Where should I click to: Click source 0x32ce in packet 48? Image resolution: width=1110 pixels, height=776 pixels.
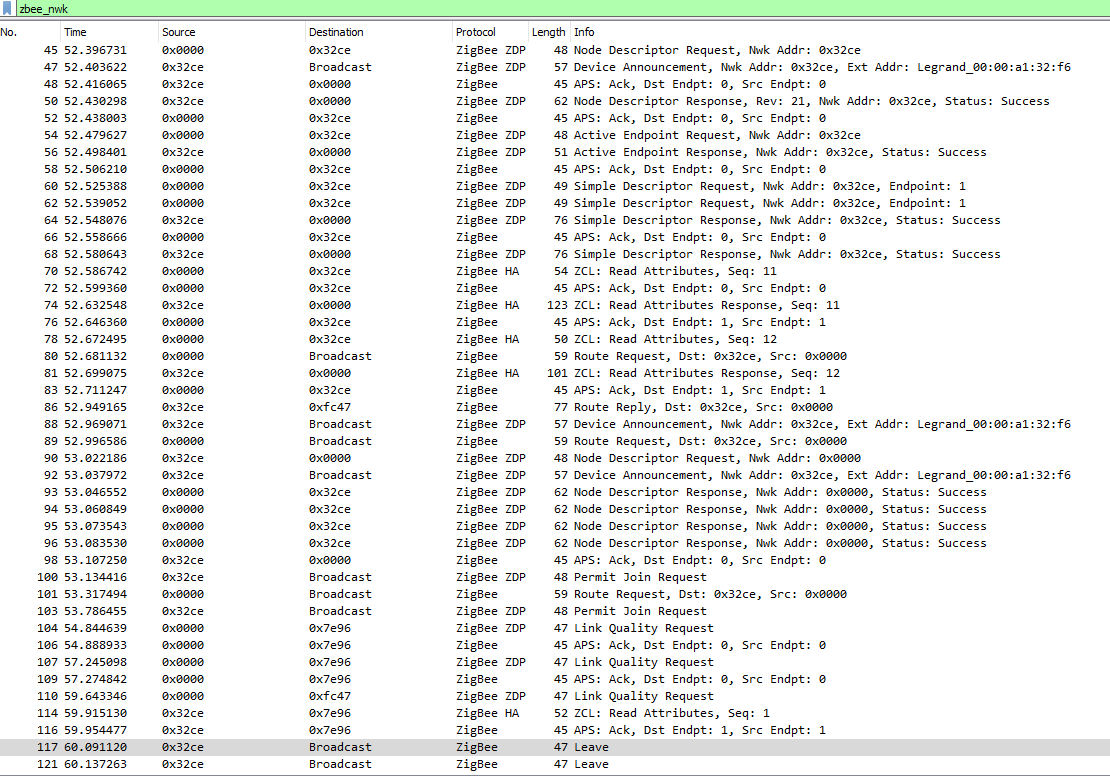coord(183,84)
